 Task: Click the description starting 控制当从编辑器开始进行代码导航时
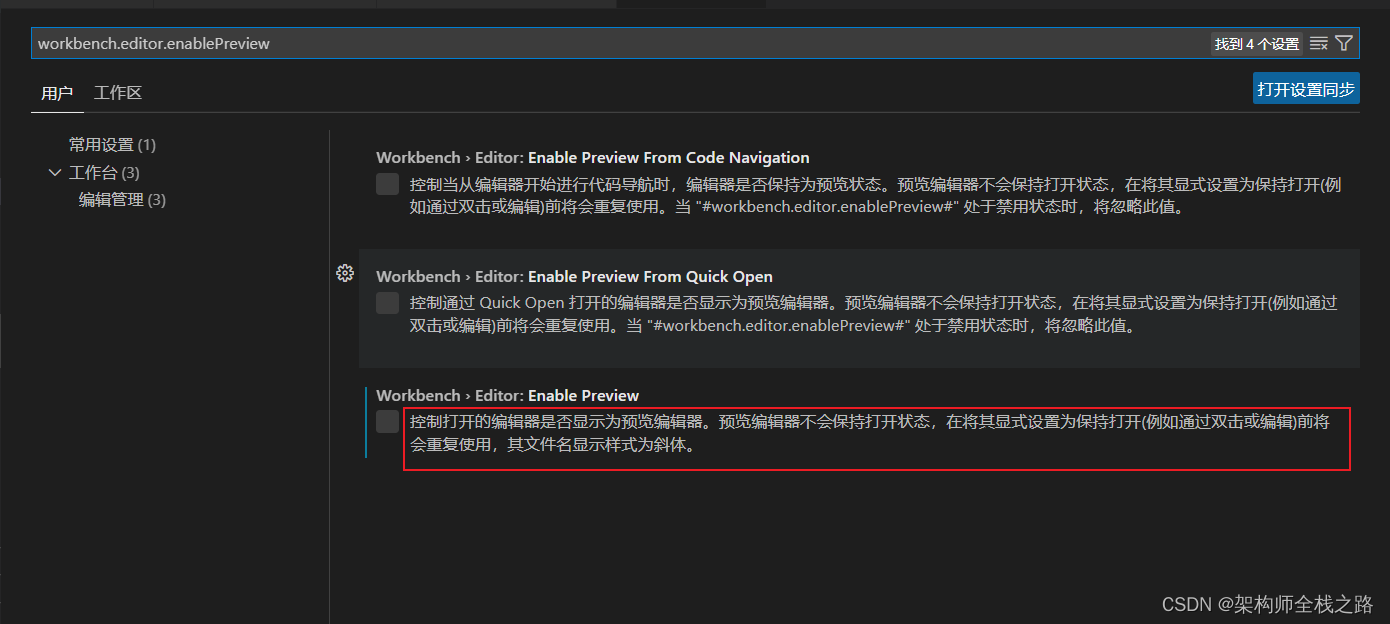[x=875, y=197]
